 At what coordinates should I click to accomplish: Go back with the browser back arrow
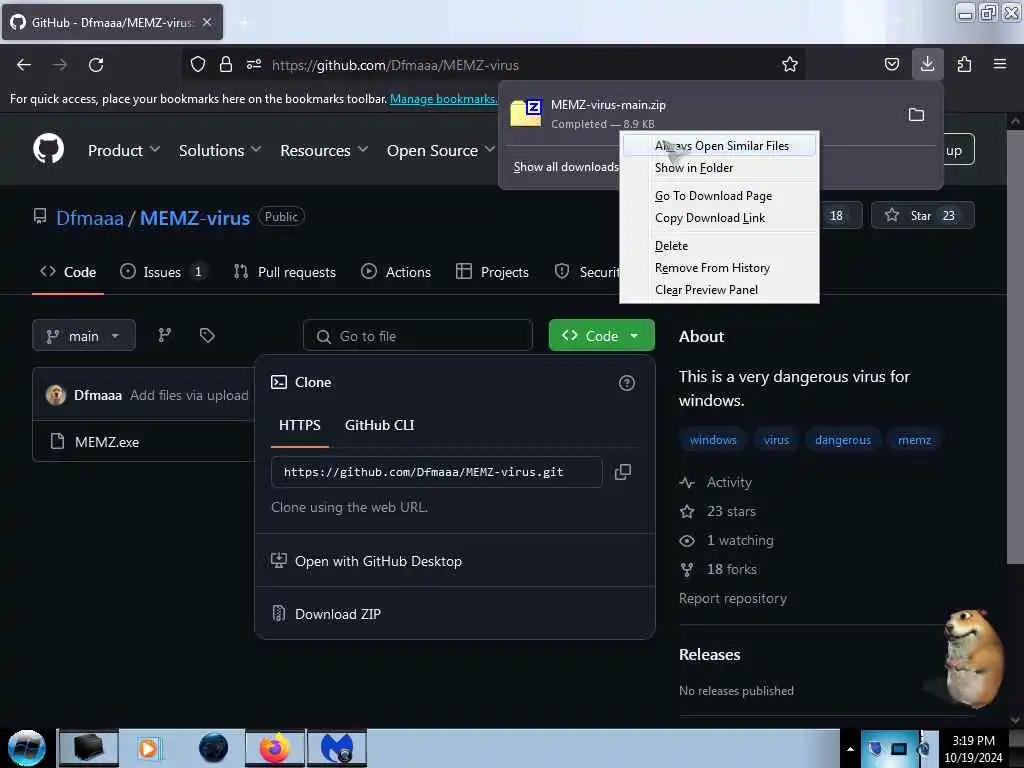click(24, 65)
